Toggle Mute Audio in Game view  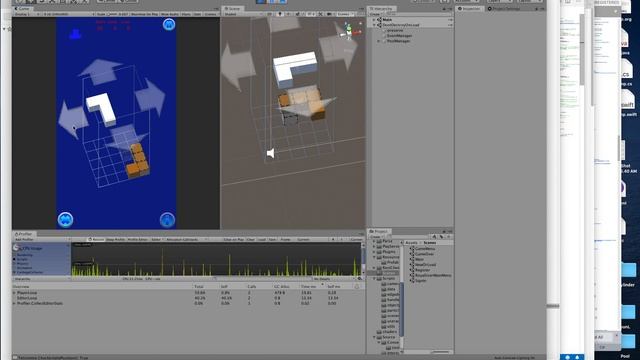pyautogui.click(x=169, y=14)
